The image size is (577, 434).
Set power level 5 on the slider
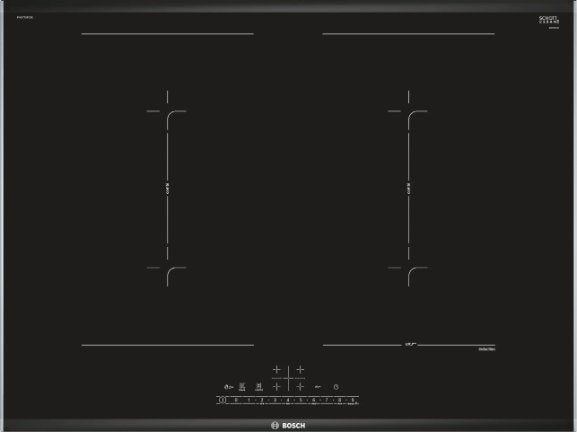click(x=301, y=400)
